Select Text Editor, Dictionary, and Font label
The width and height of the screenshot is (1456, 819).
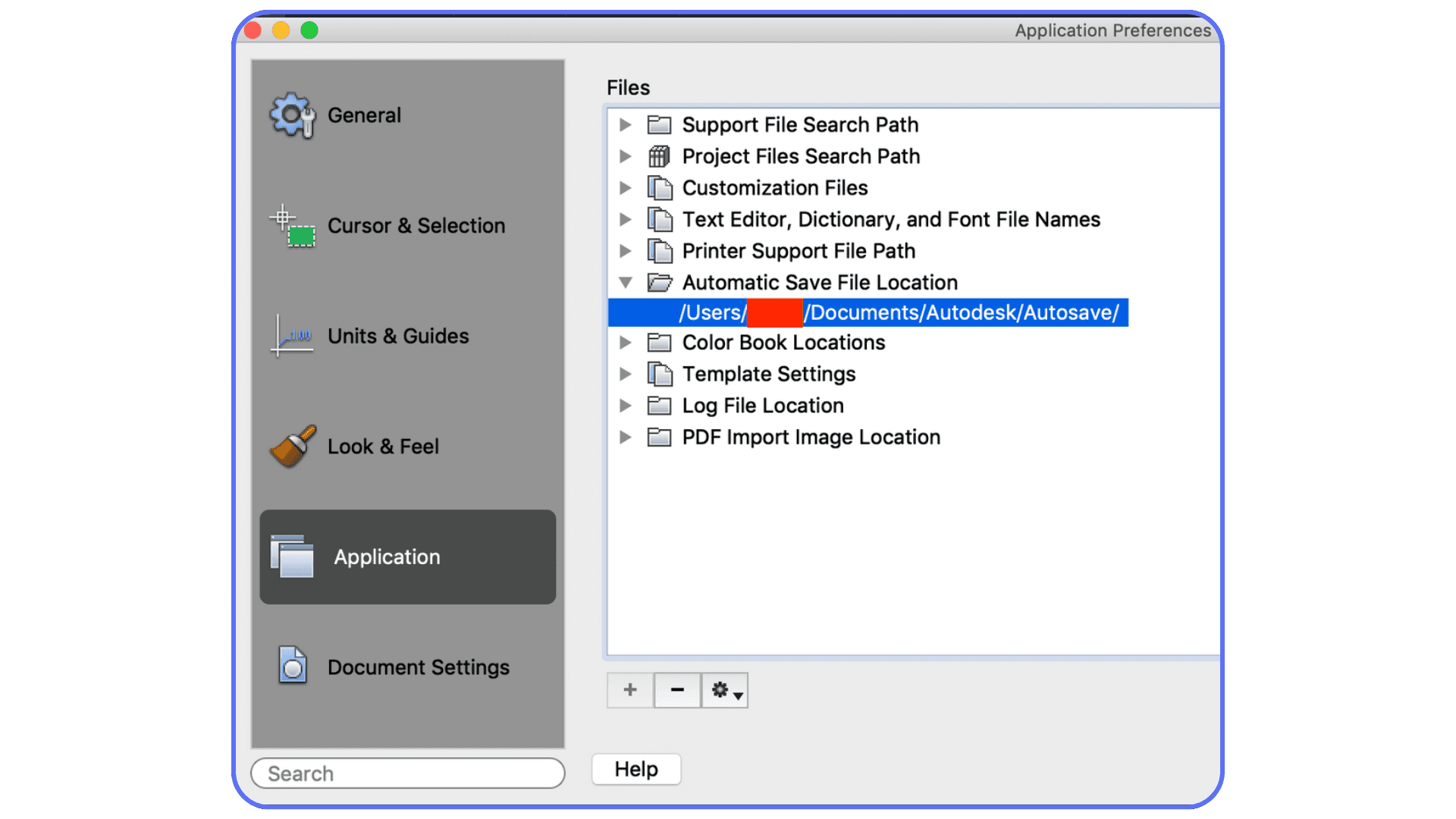coord(891,219)
